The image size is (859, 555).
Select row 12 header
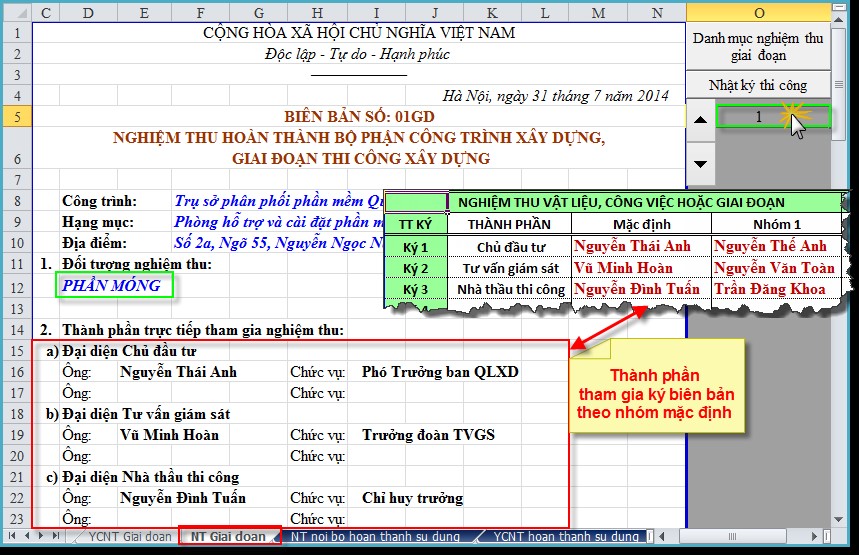[16, 286]
